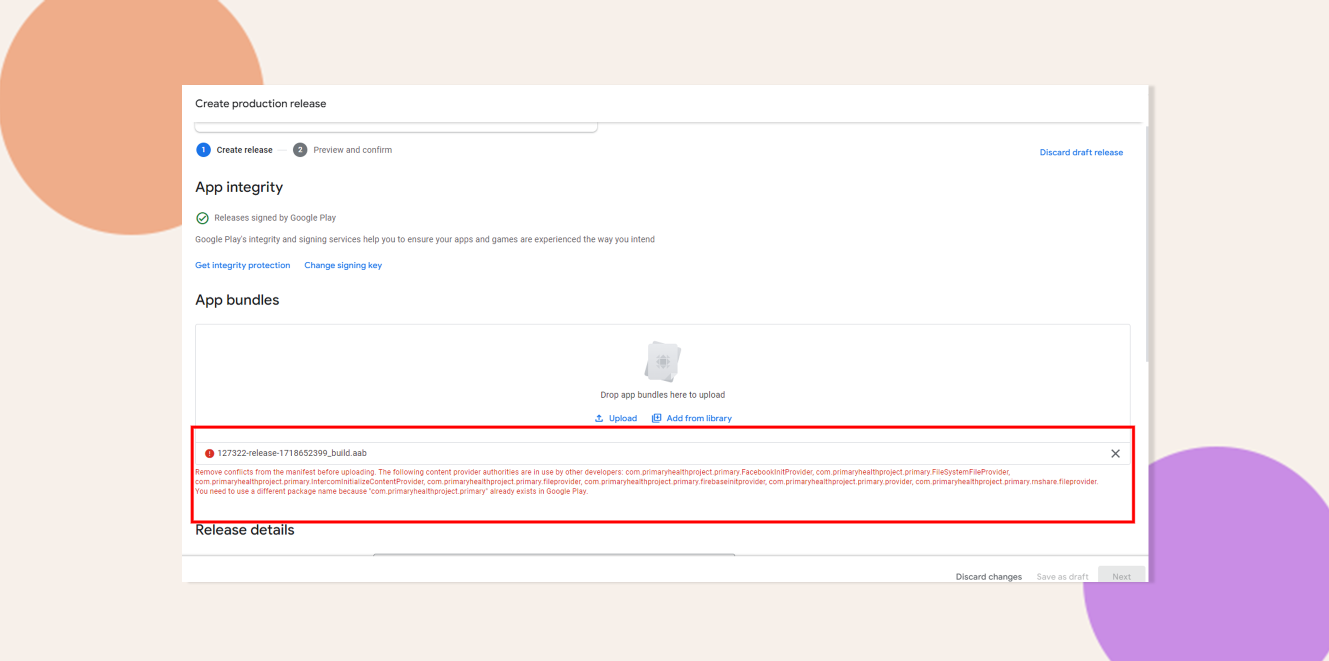Click the input field under Release details
The image size is (1329, 661).
[554, 553]
